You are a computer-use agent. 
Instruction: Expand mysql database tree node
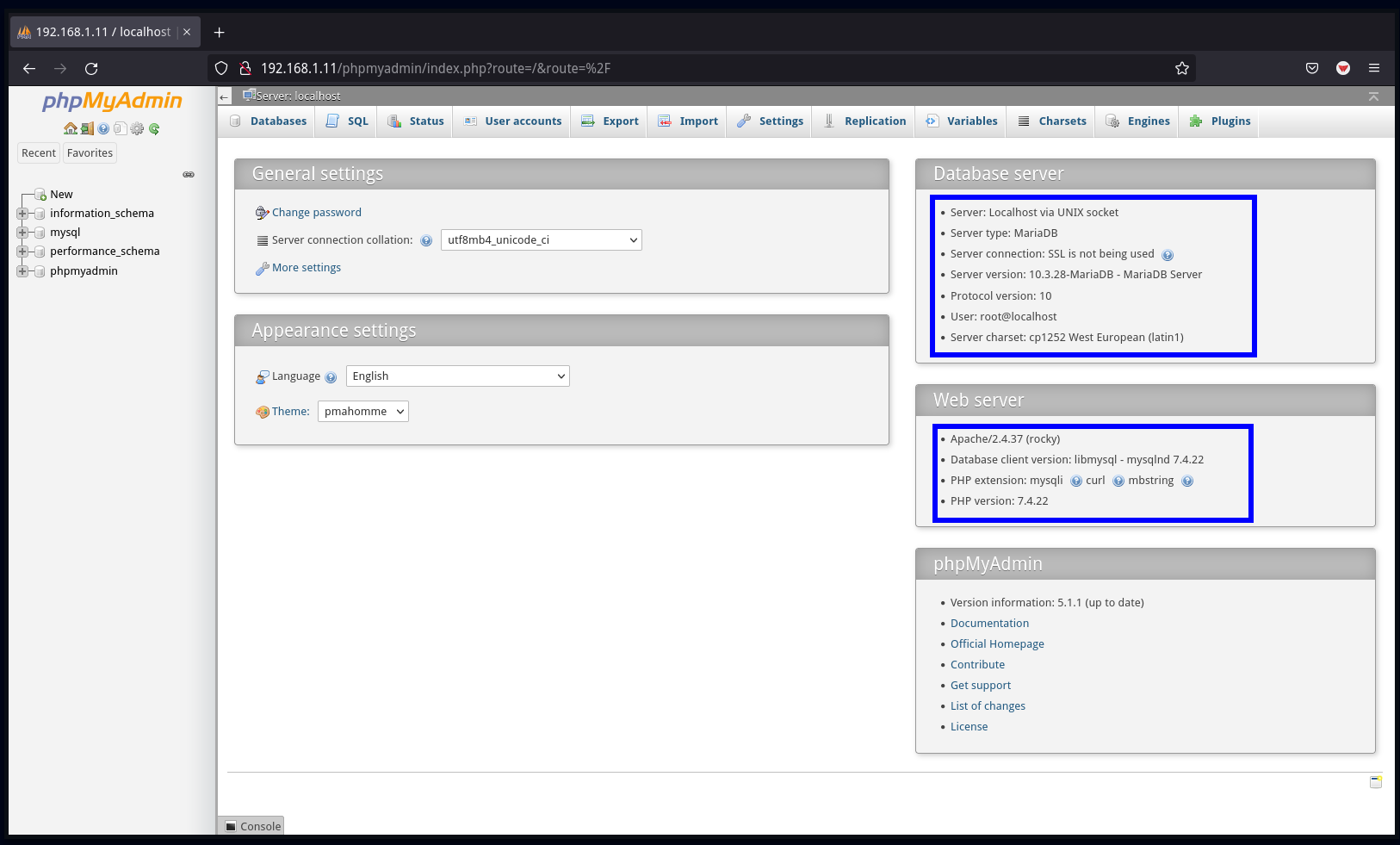coord(22,233)
